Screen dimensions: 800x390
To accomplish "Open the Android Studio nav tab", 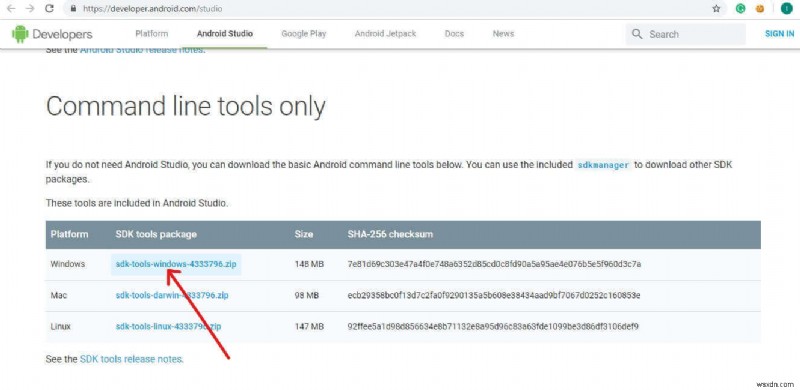I will click(x=225, y=34).
